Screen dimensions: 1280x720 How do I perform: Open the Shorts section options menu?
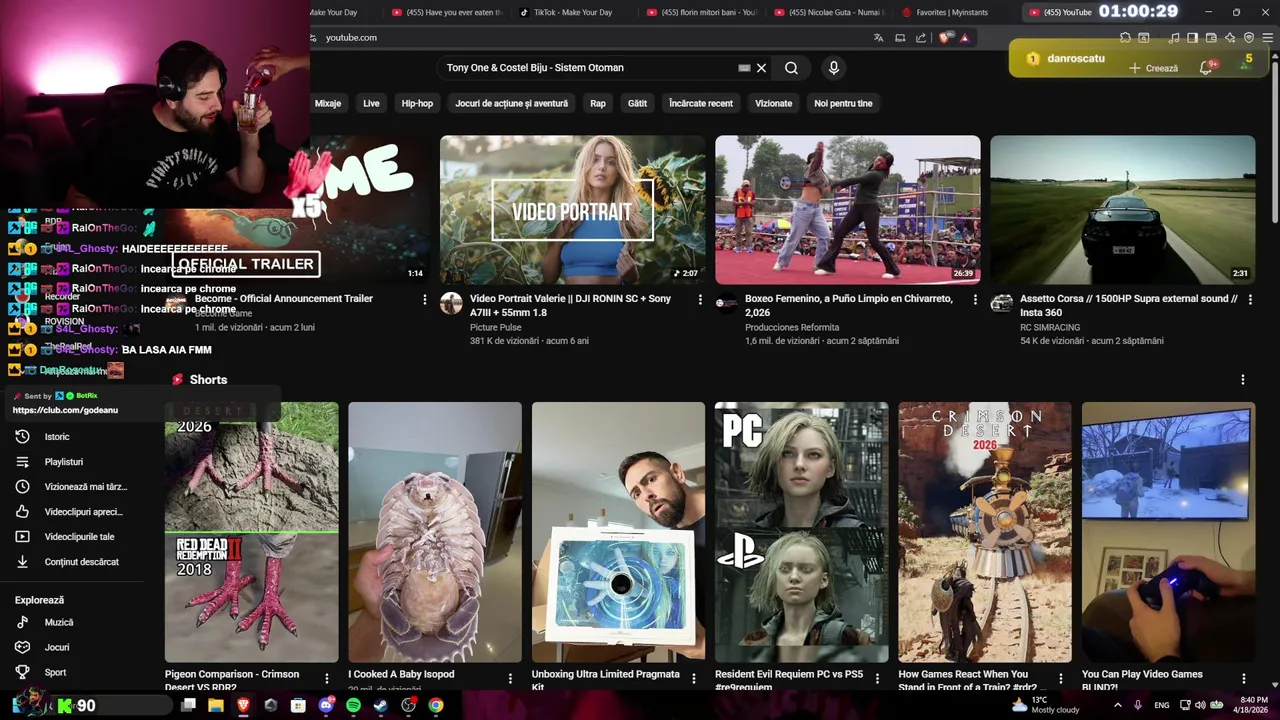(1243, 380)
